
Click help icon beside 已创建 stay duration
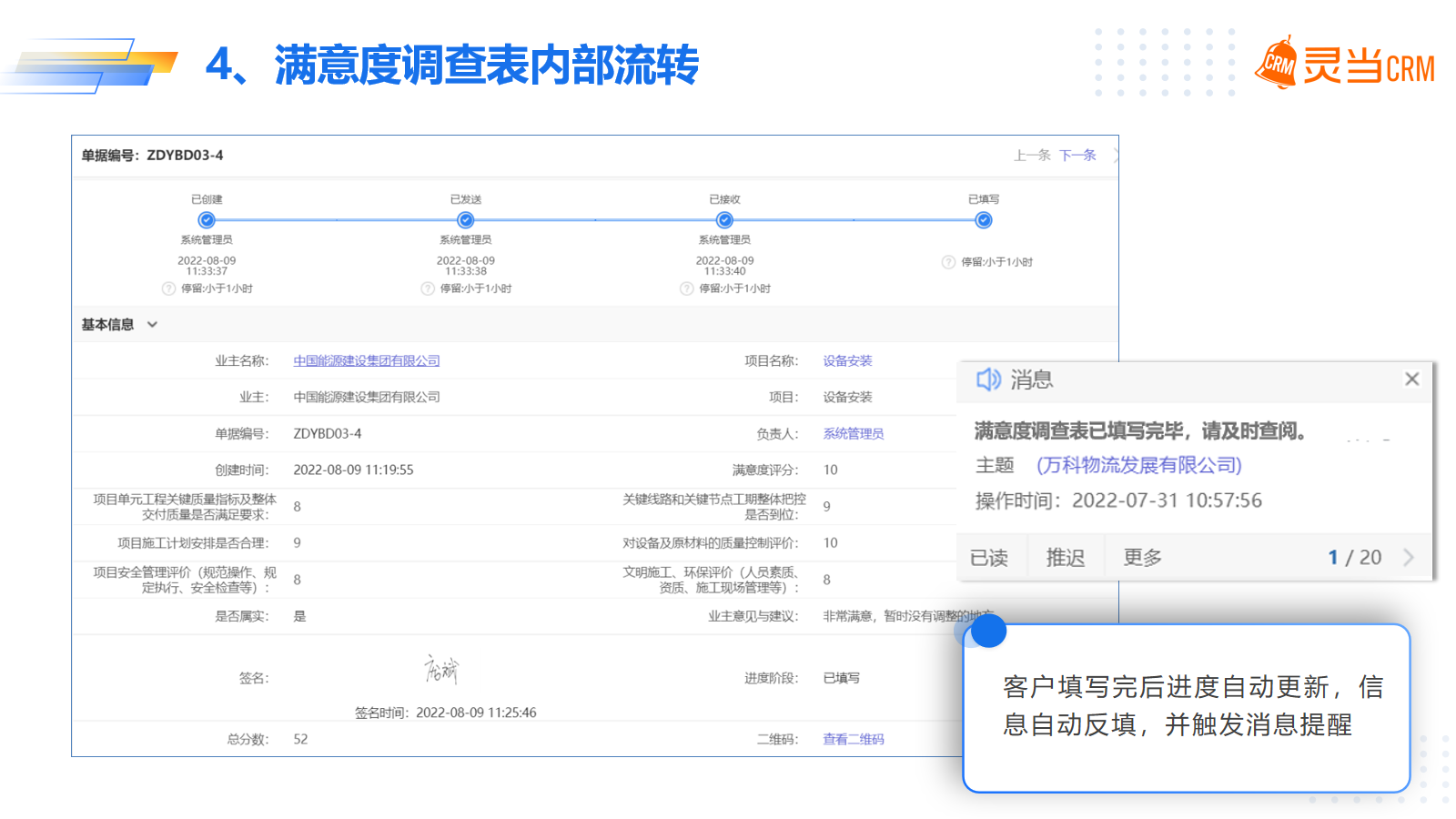click(x=168, y=288)
